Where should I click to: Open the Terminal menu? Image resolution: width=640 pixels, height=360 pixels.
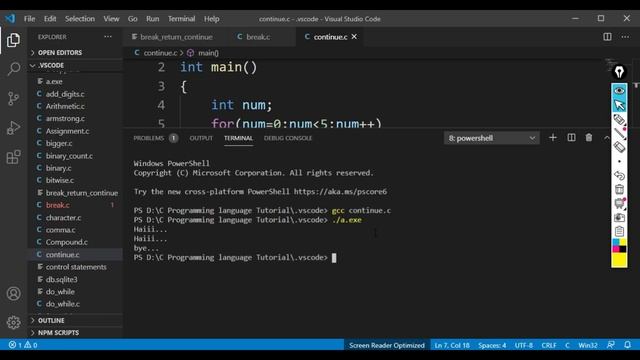pos(181,19)
